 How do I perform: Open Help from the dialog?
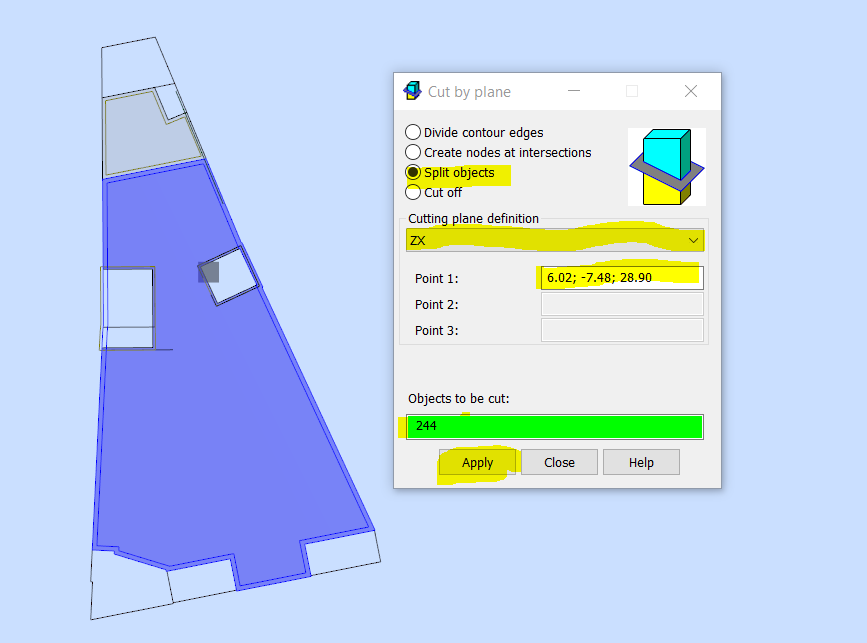click(x=641, y=462)
